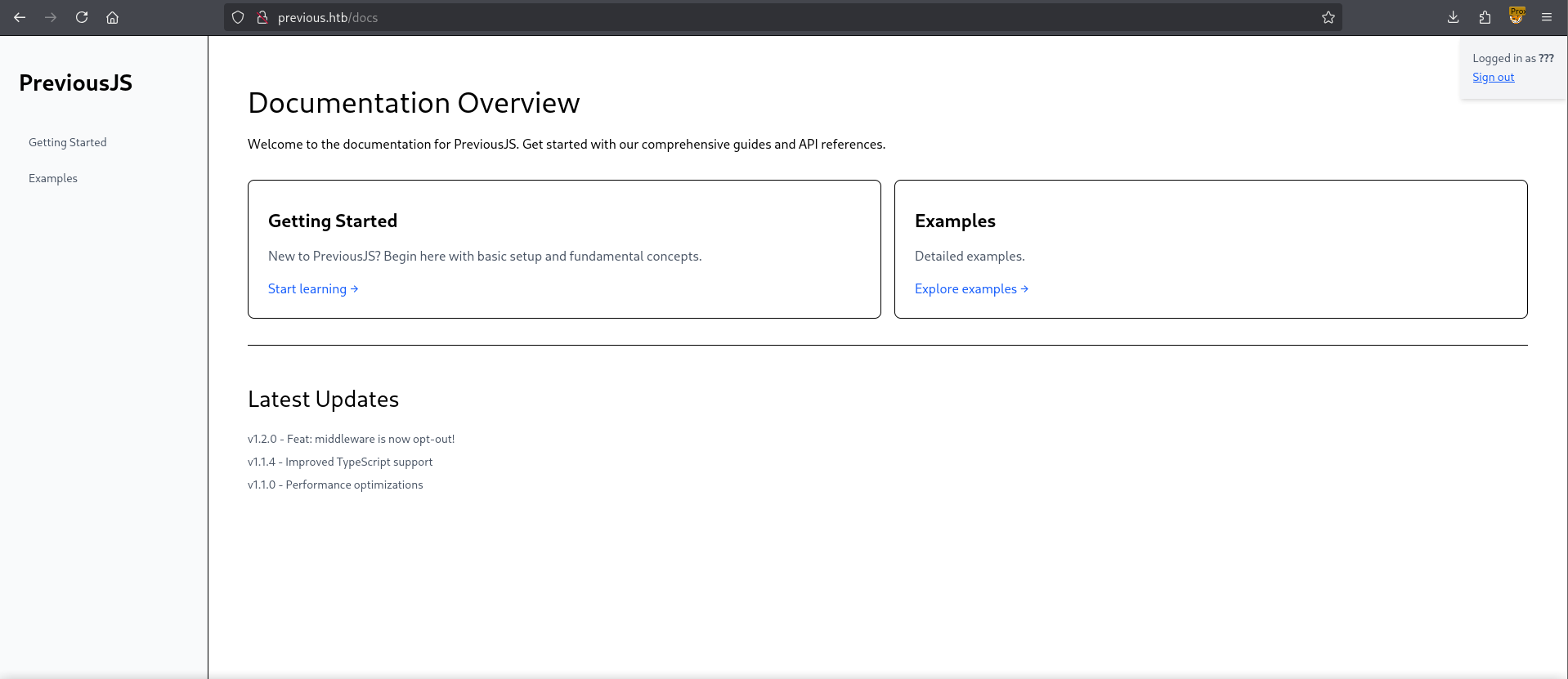Follow the Explore examples link
Screen dimensions: 1568x679
pos(971,288)
